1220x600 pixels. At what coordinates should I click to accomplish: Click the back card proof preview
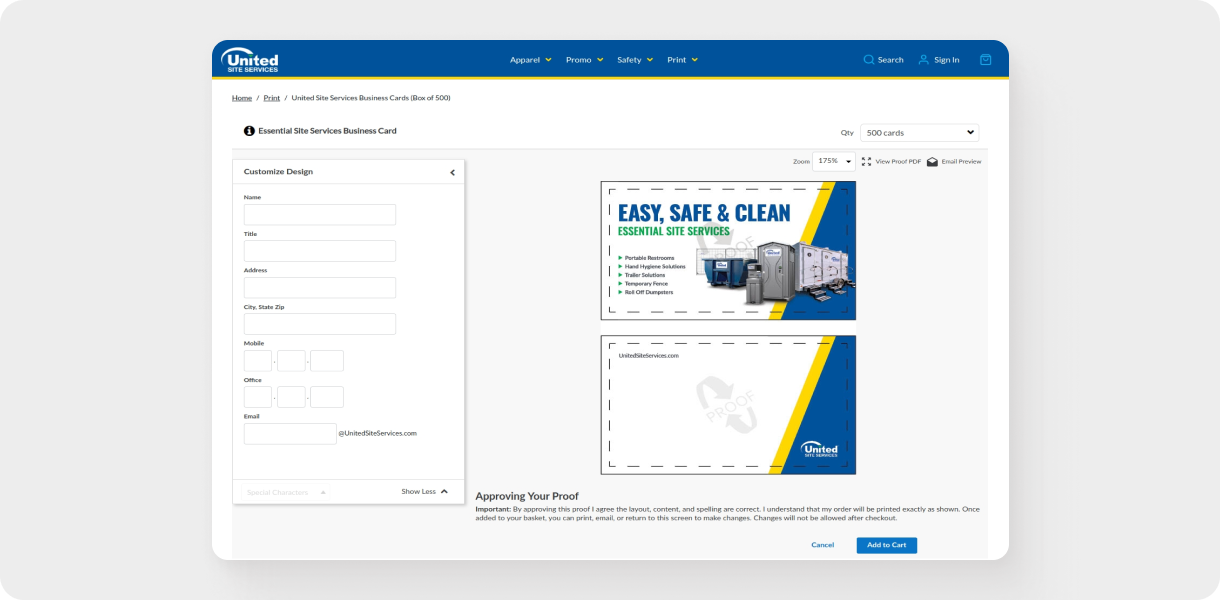[728, 405]
